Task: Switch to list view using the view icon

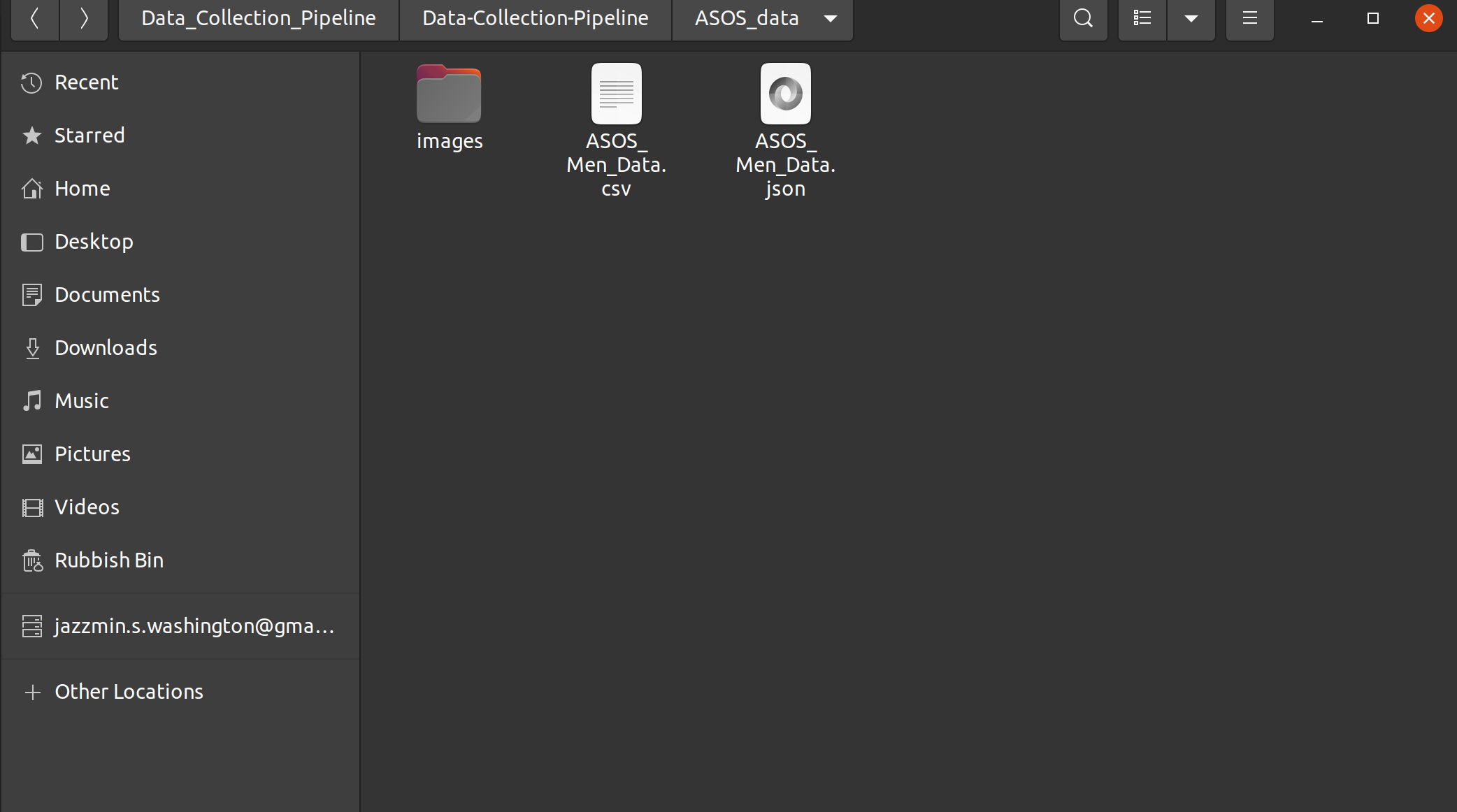Action: 1141,18
